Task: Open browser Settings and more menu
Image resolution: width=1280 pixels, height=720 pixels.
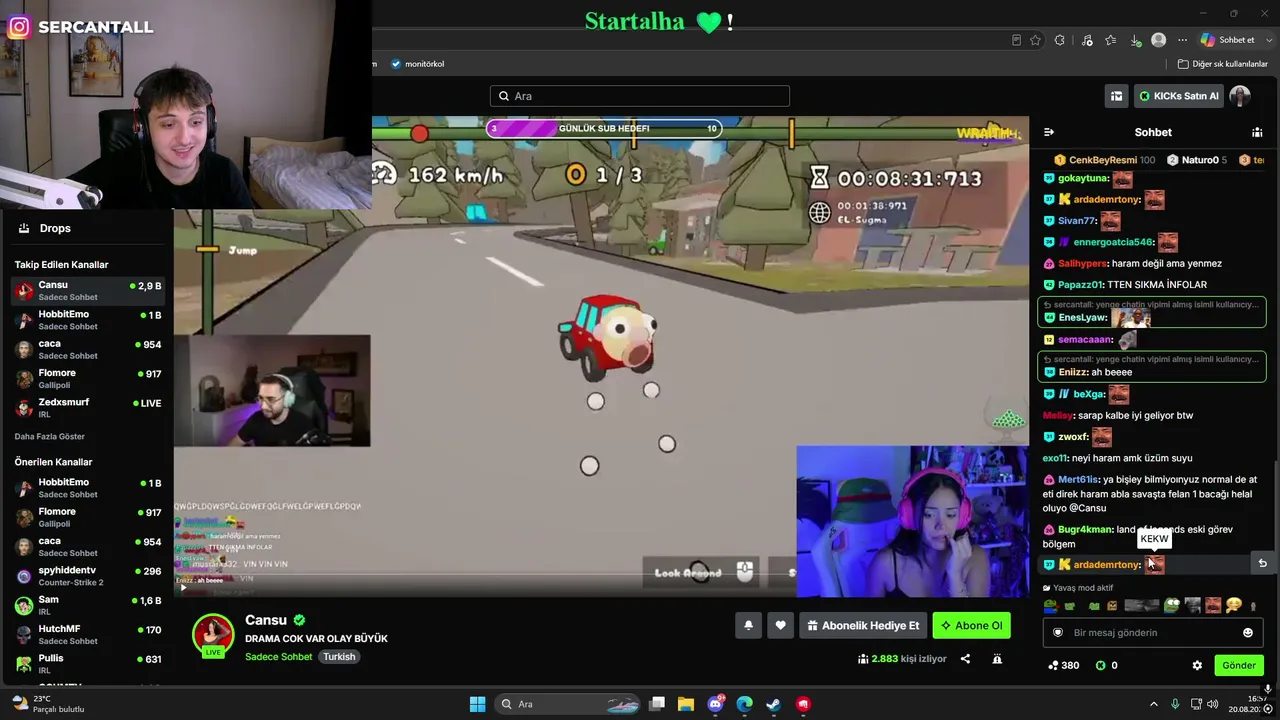Action: (x=1182, y=40)
